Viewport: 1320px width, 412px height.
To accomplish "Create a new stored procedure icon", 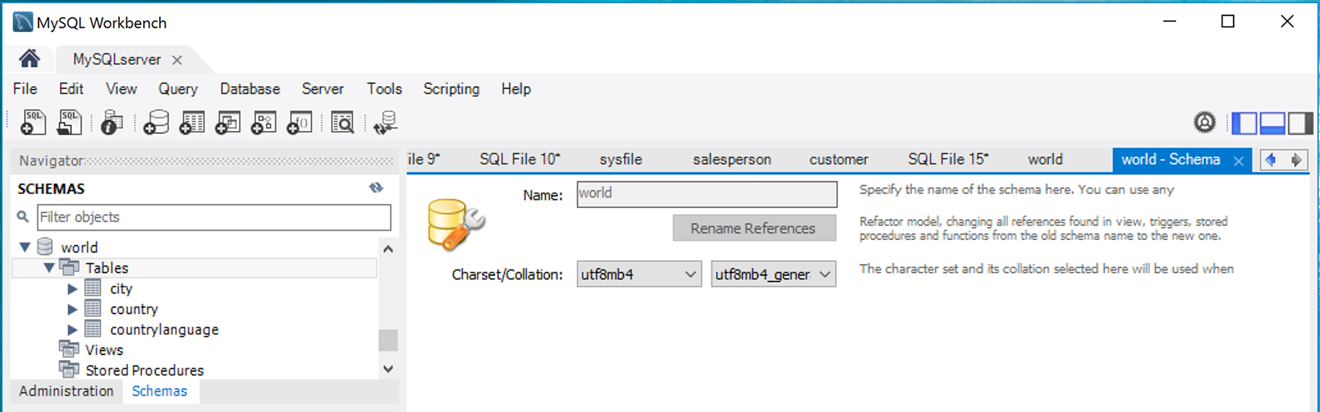I will coord(263,122).
